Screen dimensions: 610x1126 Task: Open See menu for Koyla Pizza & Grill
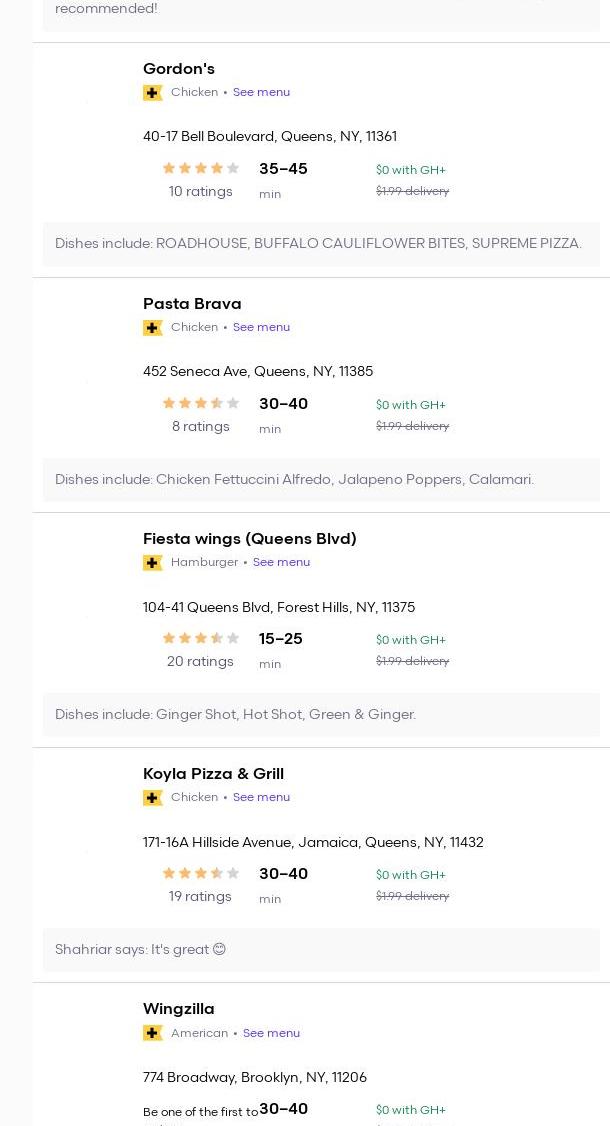click(x=261, y=797)
